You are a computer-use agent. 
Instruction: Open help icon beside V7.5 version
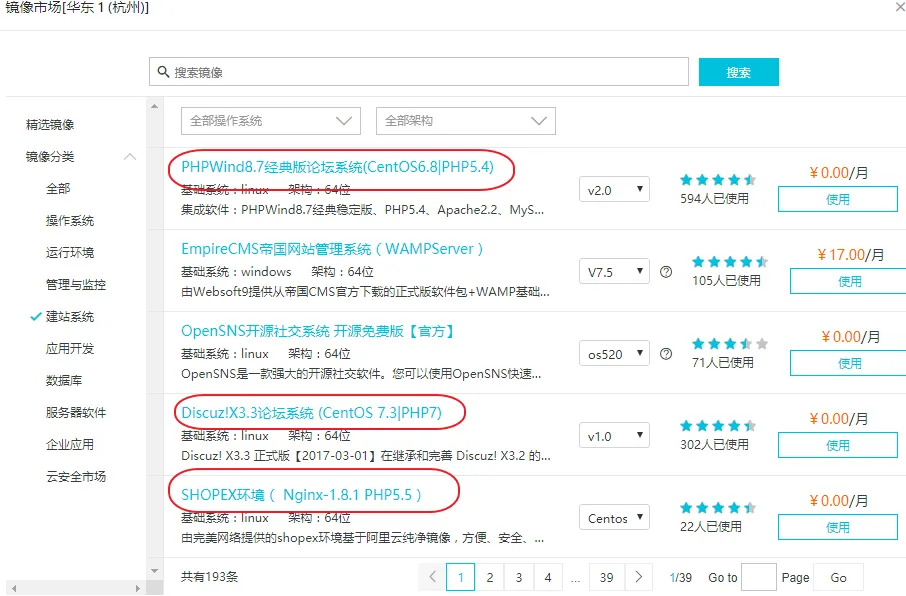click(x=666, y=272)
